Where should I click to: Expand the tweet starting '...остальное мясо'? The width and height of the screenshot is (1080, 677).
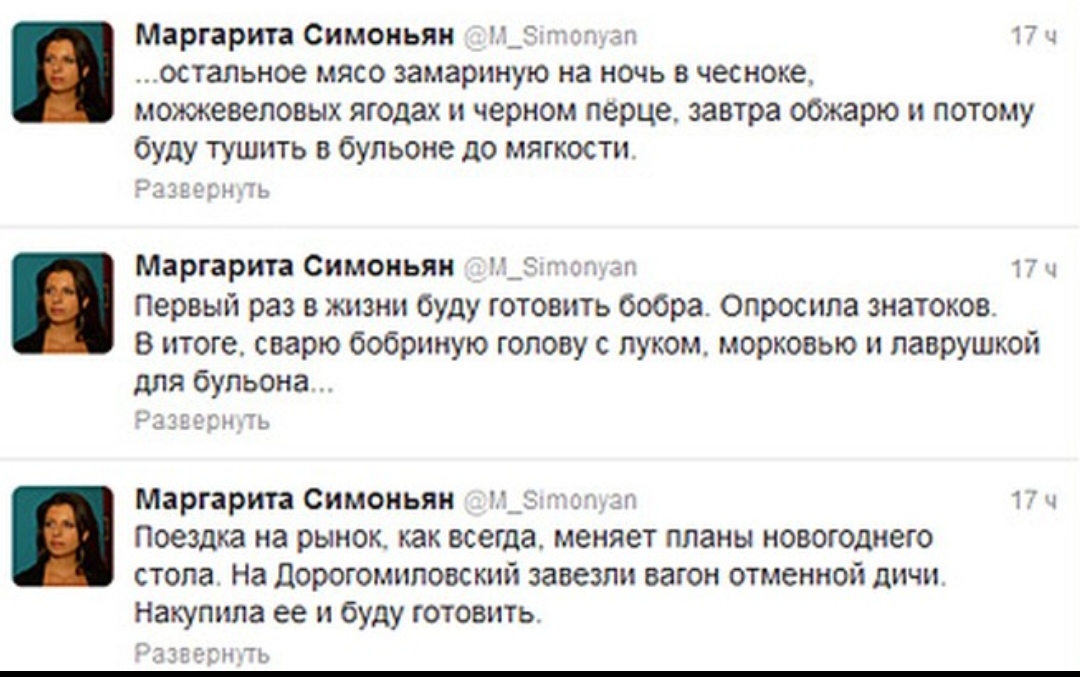click(x=202, y=188)
